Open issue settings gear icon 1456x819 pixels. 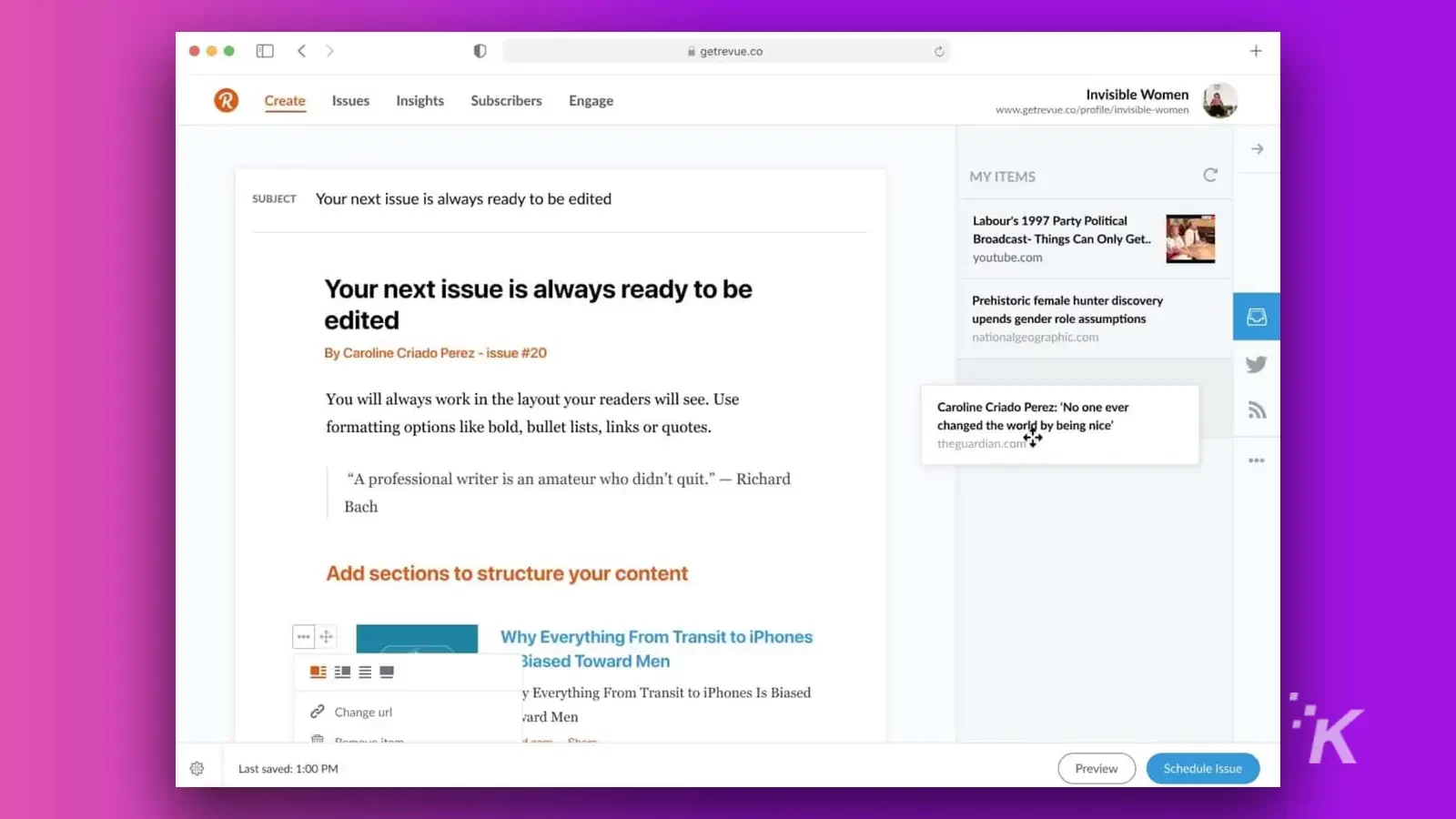197,769
